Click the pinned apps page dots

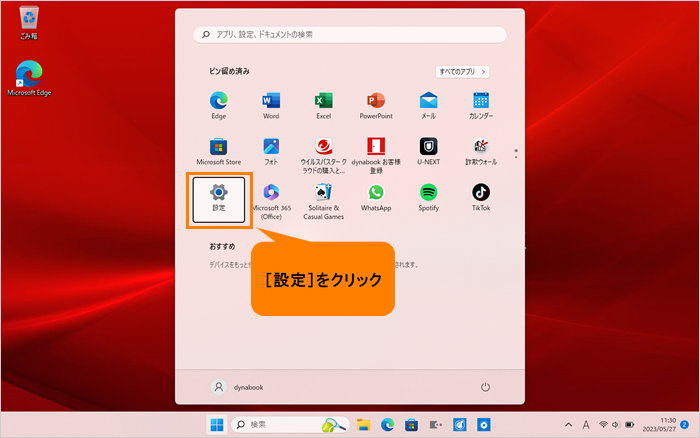(x=516, y=154)
